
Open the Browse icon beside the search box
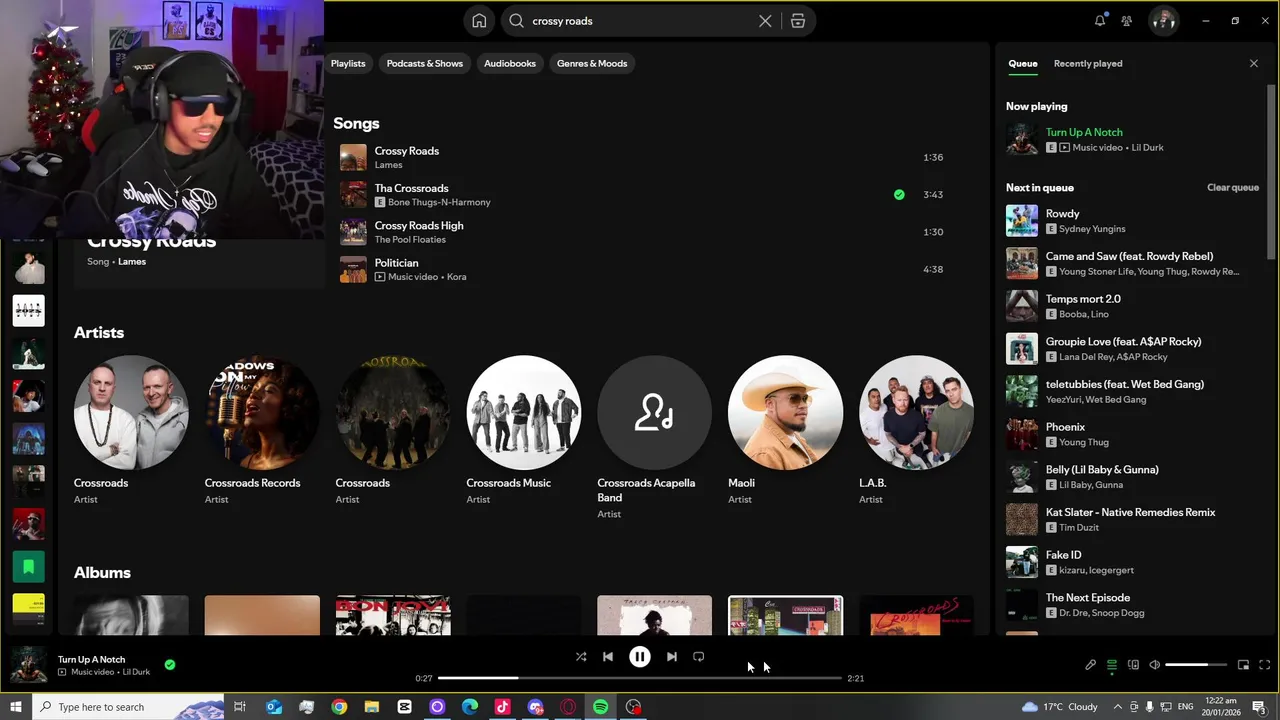[x=798, y=21]
